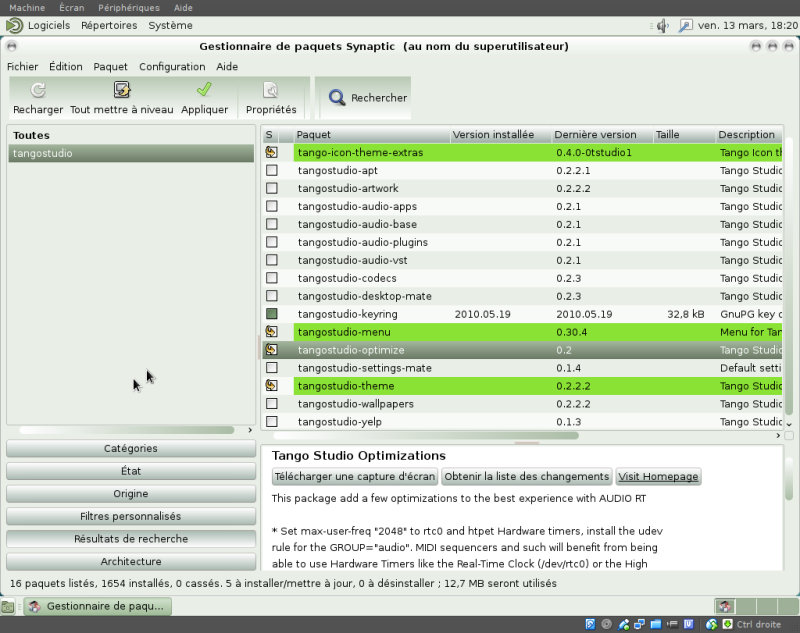
Task: Click the install mark of tangostudio-theme
Action: [271, 386]
